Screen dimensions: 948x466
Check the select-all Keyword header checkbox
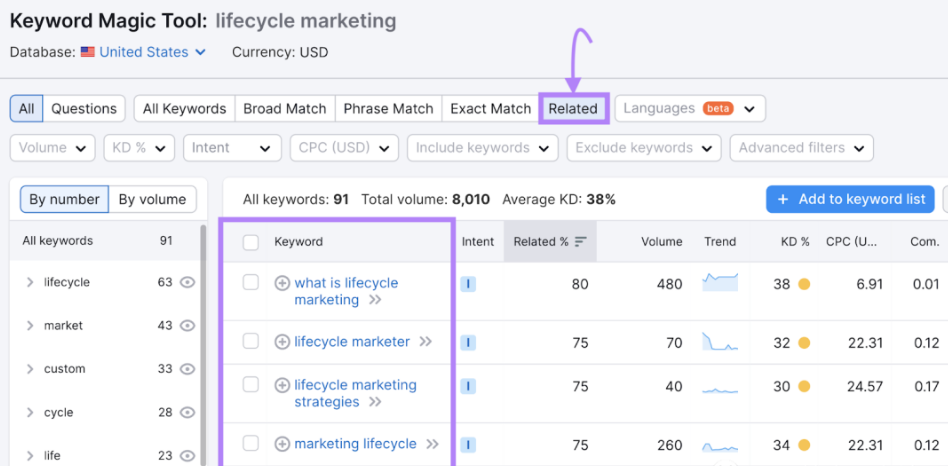251,242
